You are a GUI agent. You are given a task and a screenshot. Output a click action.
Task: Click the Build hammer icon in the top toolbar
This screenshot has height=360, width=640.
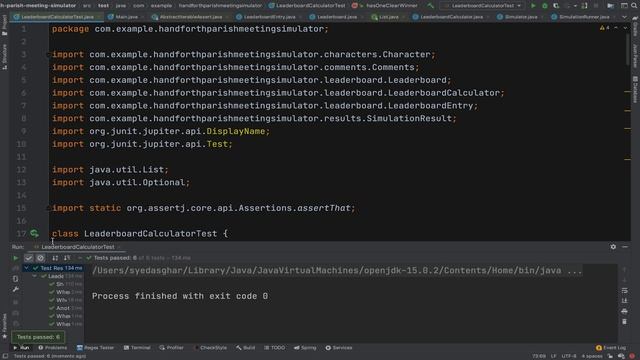click(x=430, y=6)
